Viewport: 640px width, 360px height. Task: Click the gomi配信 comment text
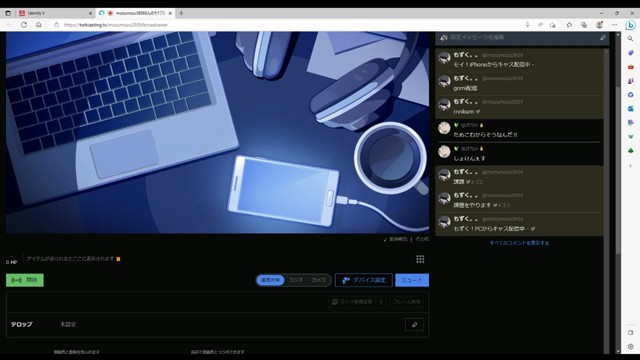(x=465, y=88)
